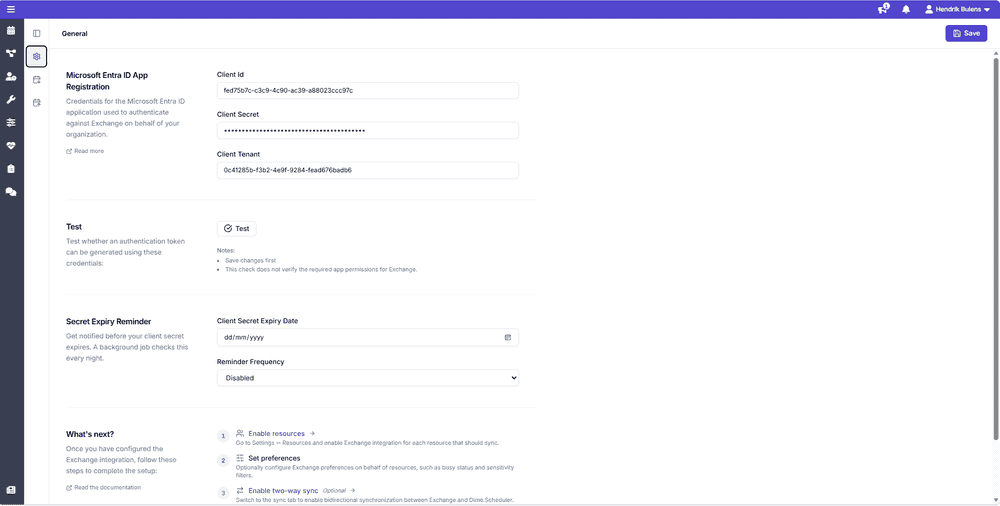Click the vertical page scrollbar

(x=995, y=248)
